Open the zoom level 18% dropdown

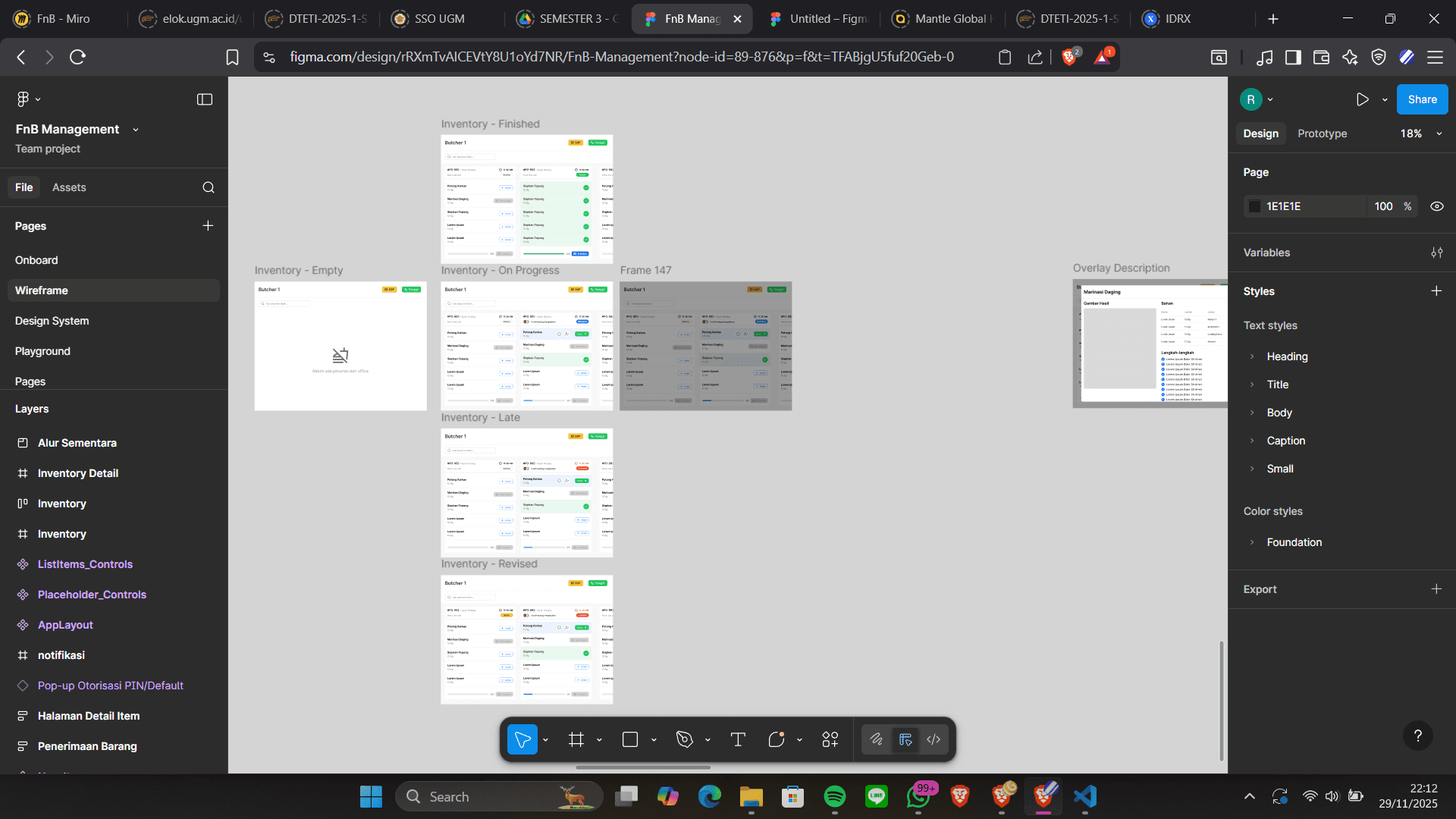(1420, 133)
